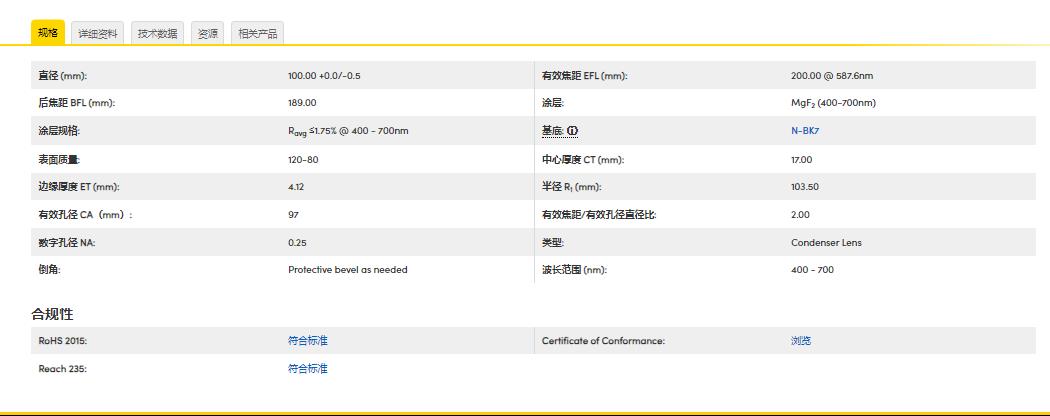Screen dimensions: 1050x416
Task: Click the 中心厚度 CT (mm) label
Action: (583, 159)
